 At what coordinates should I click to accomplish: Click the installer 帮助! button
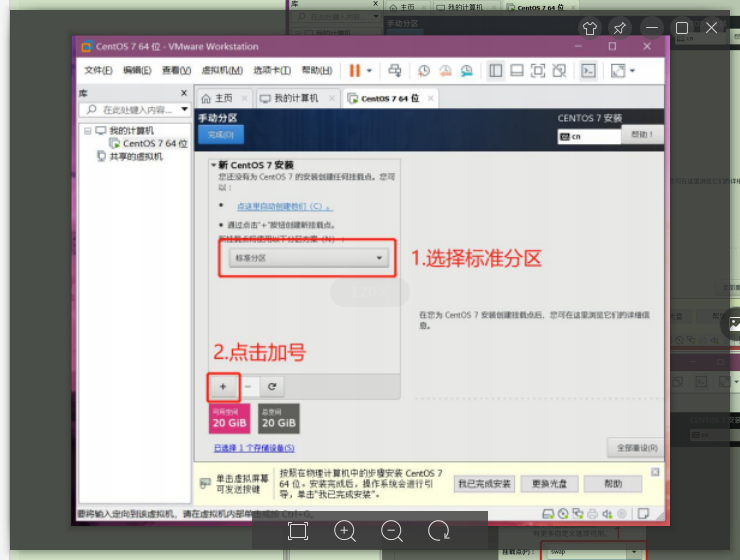(642, 134)
